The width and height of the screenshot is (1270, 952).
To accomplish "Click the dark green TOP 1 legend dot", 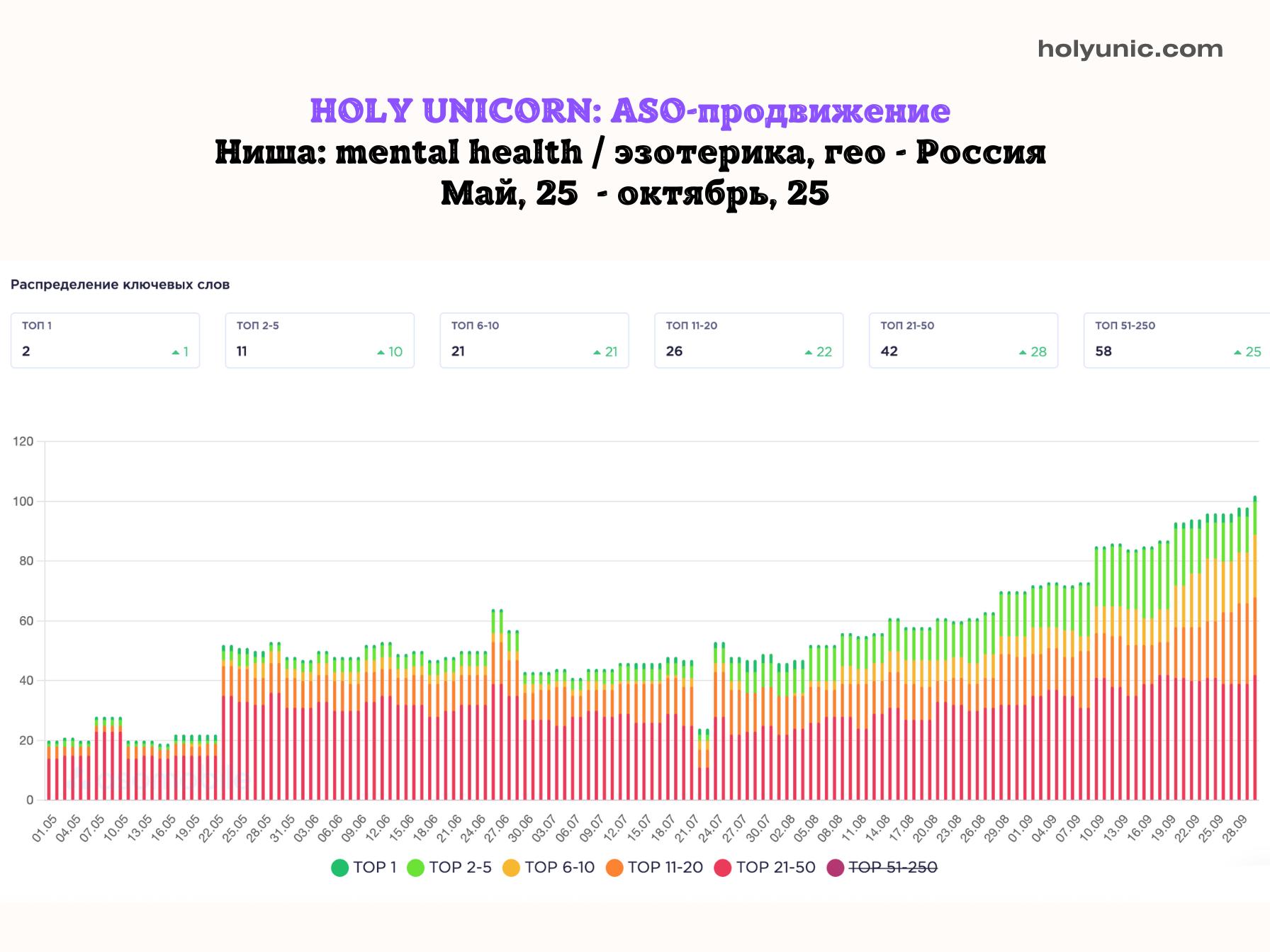I will (x=340, y=868).
